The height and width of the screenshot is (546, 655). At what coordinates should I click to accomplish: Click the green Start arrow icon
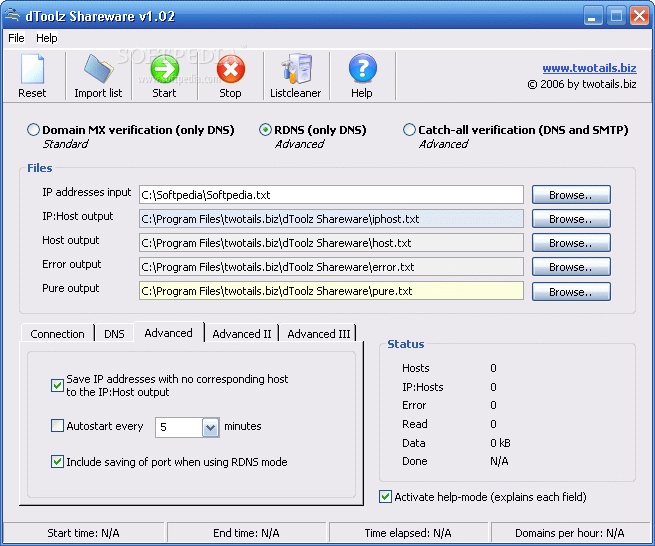click(165, 69)
